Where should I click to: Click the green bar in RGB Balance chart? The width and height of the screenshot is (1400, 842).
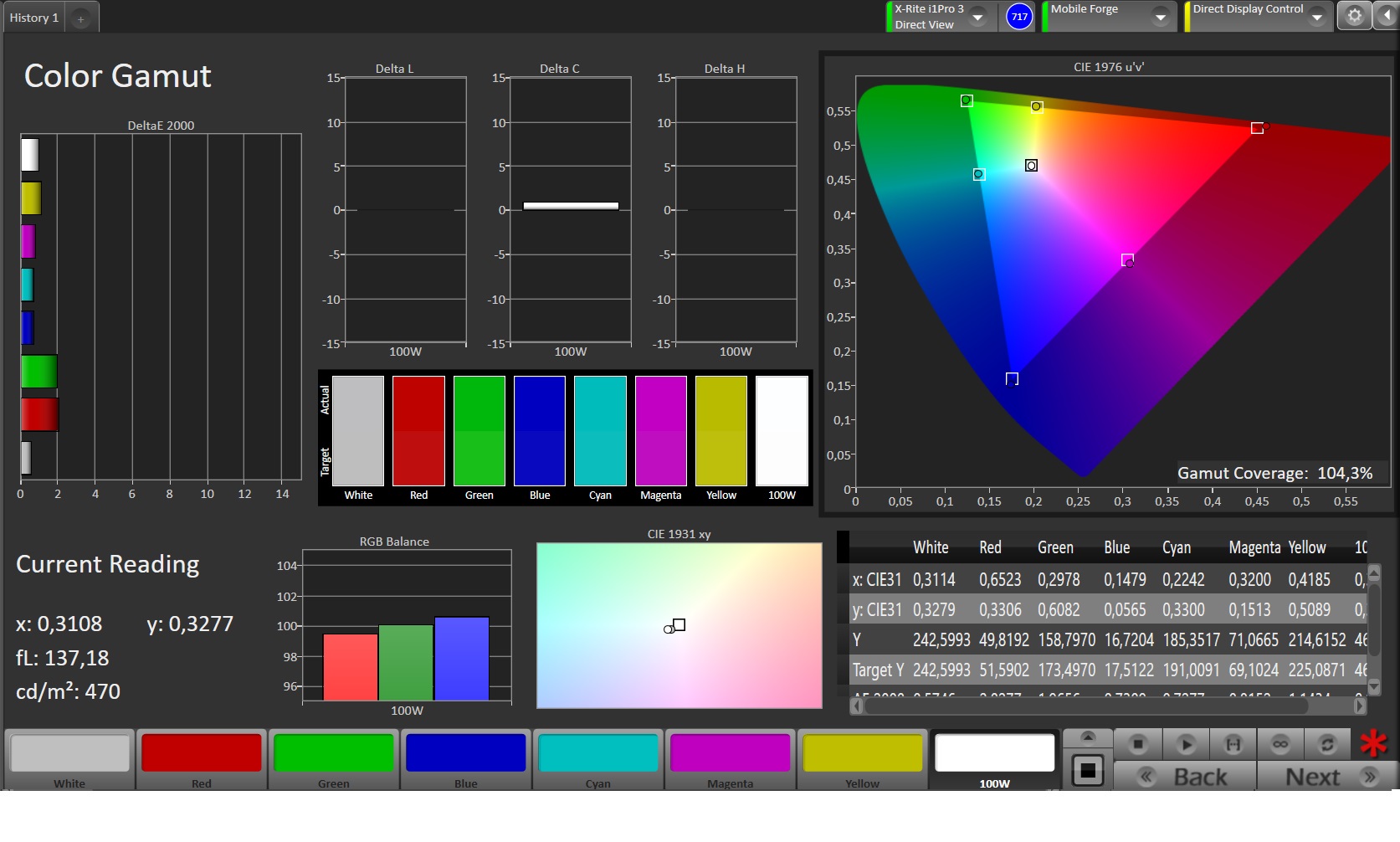[x=406, y=663]
